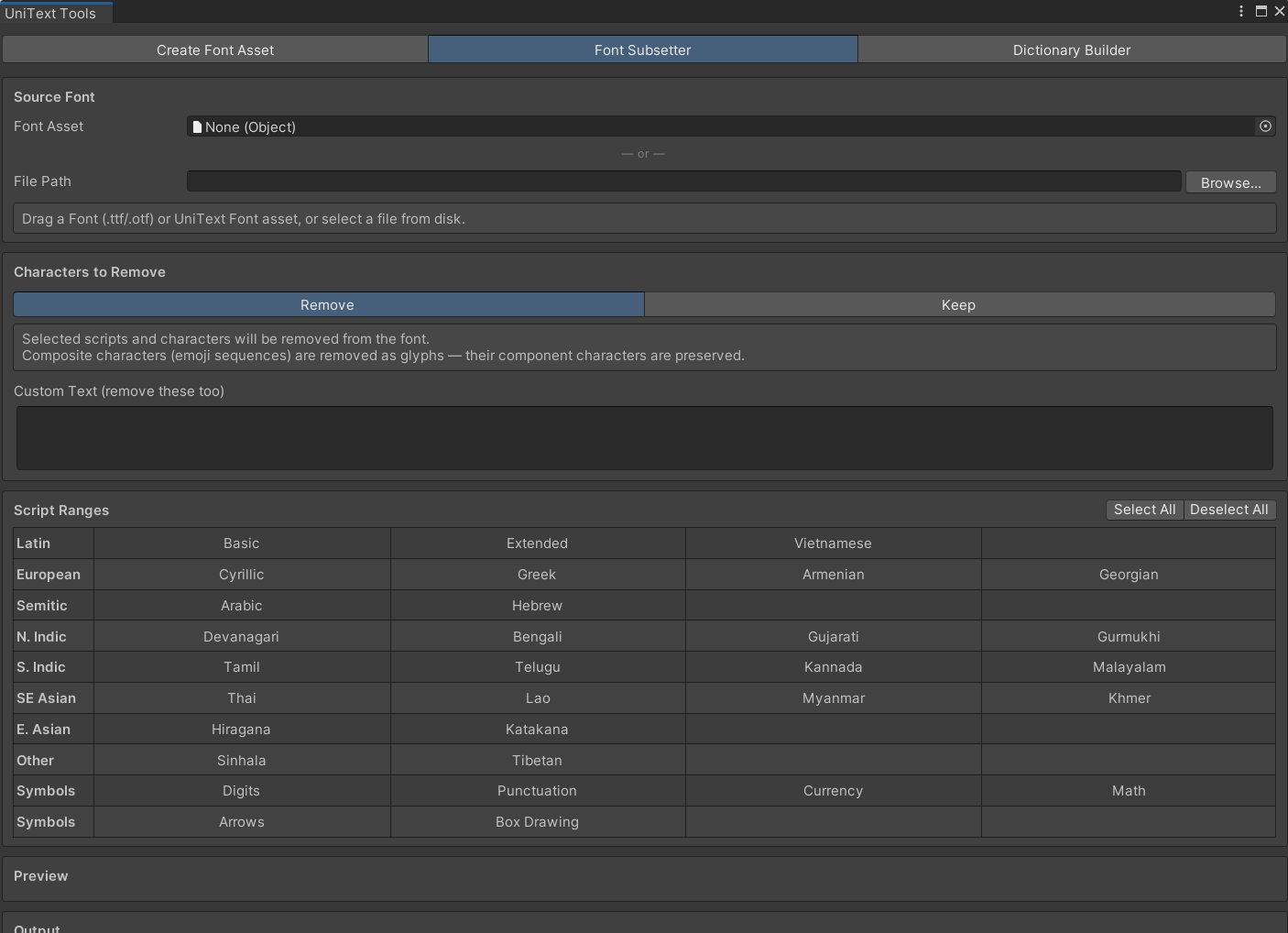The height and width of the screenshot is (933, 1288).
Task: Maximize the UniText Tools window
Action: click(x=1261, y=11)
